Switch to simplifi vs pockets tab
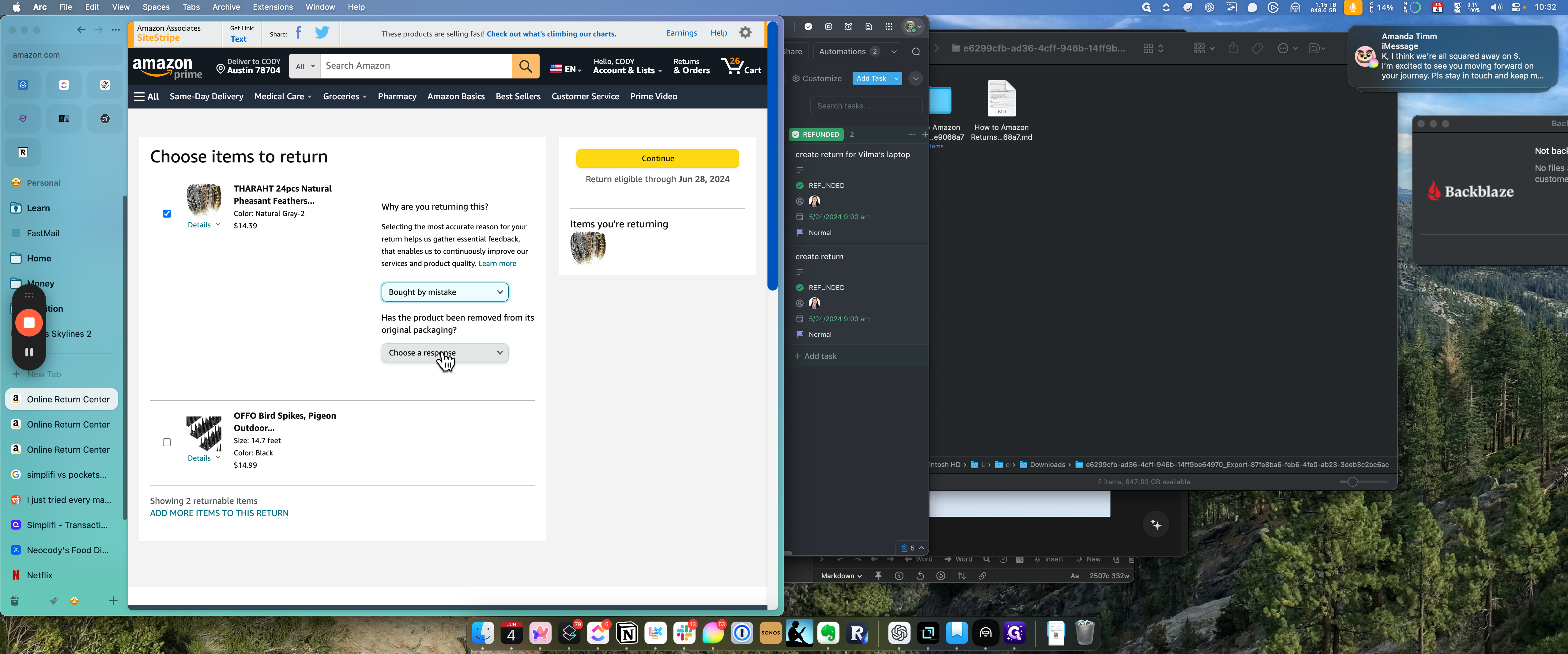Image resolution: width=1568 pixels, height=654 pixels. pyautogui.click(x=62, y=474)
